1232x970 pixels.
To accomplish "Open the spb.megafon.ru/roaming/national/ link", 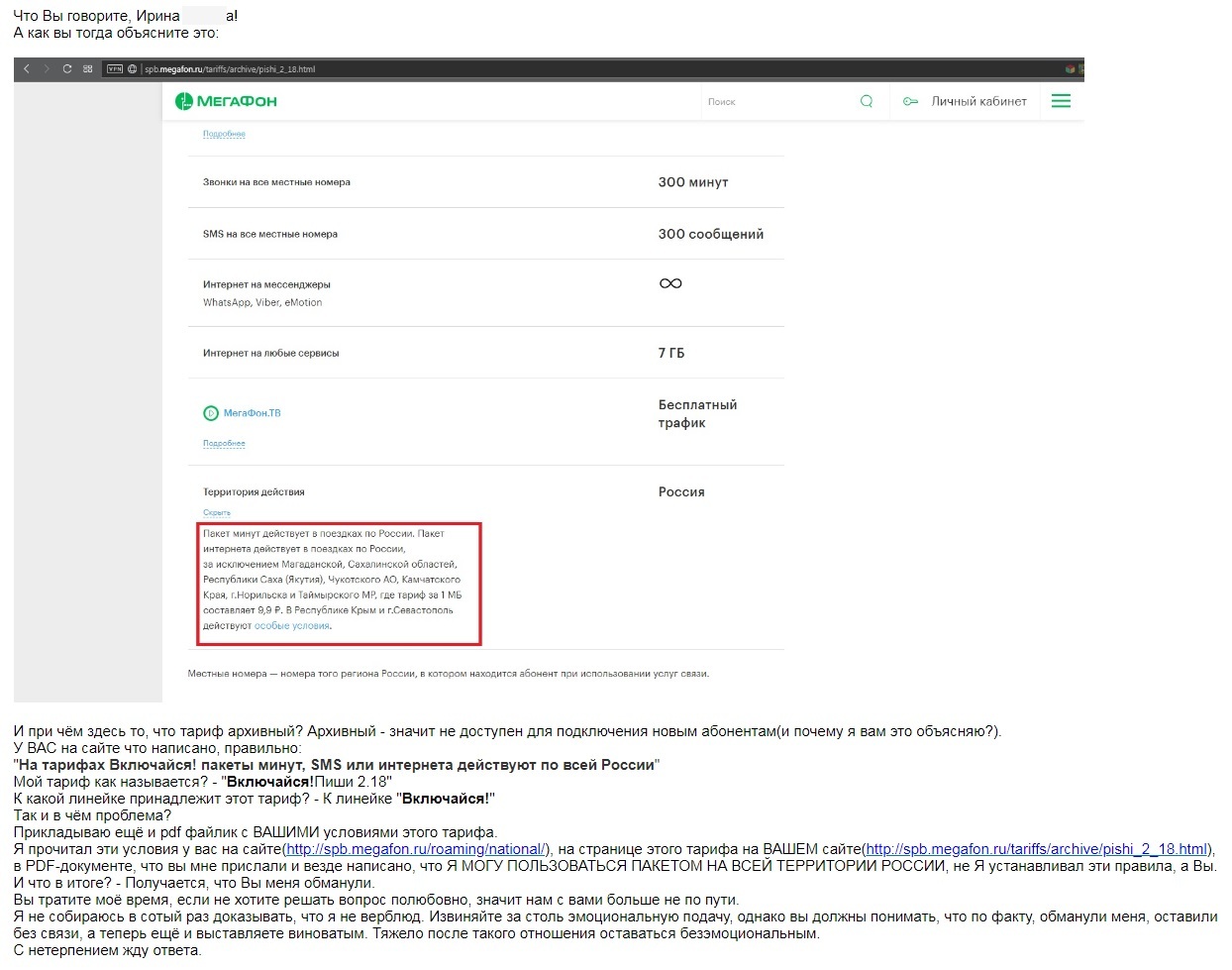I will pos(416,849).
